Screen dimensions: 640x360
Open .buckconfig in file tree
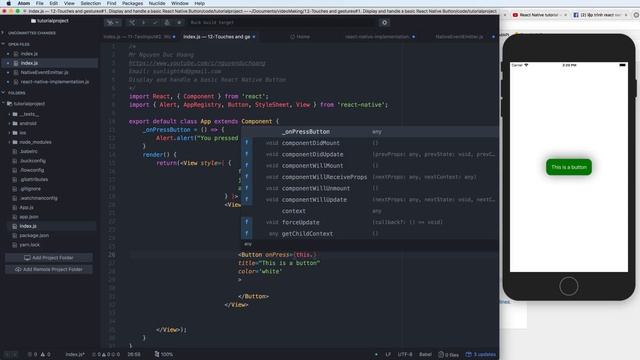point(33,161)
